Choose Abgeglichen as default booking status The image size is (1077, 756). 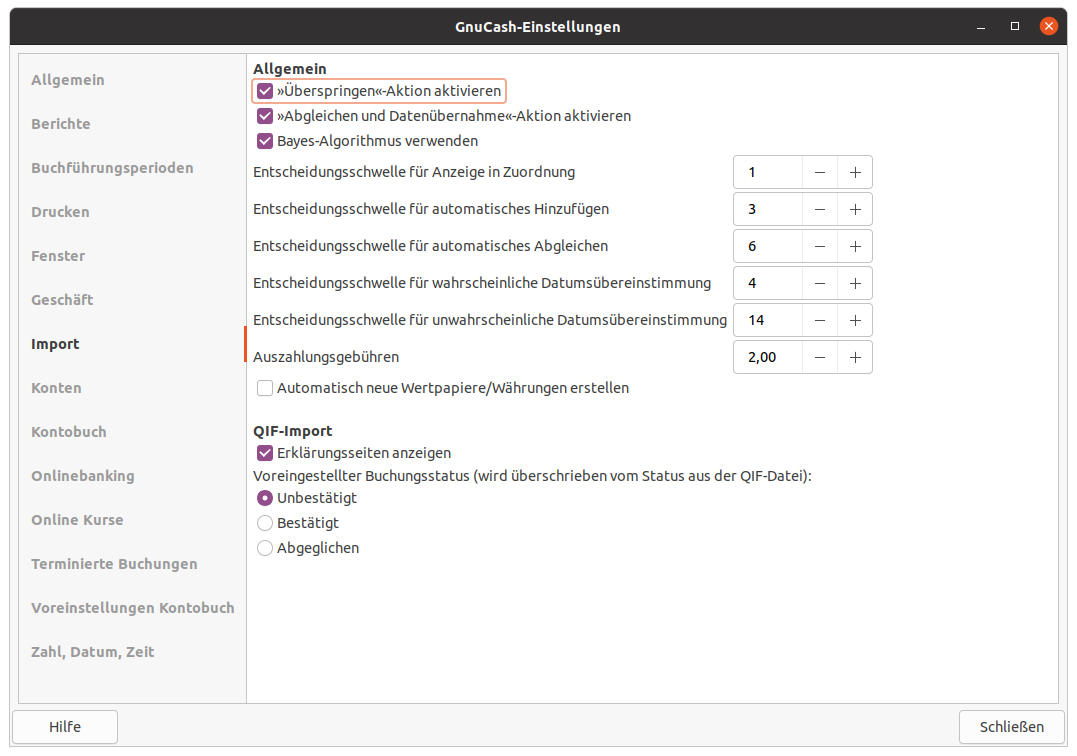[265, 548]
